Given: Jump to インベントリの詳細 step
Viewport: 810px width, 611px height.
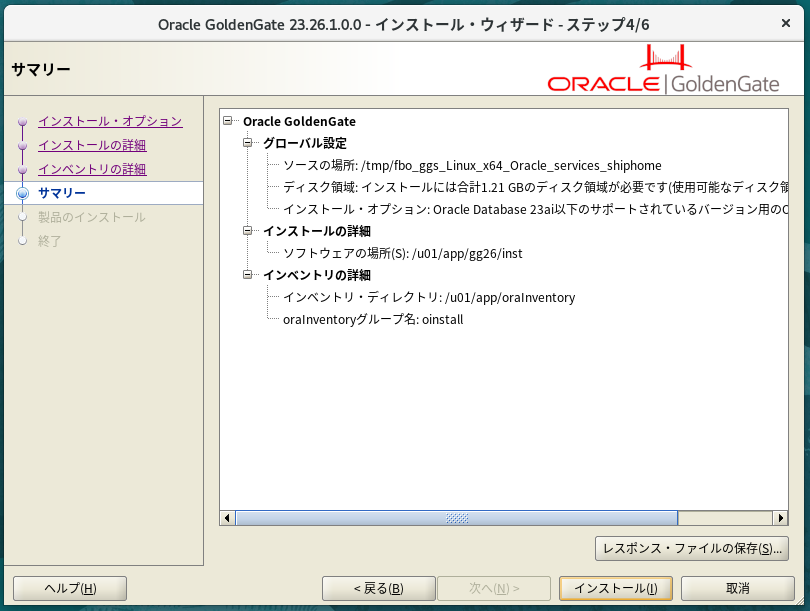Looking at the screenshot, I should (x=92, y=169).
